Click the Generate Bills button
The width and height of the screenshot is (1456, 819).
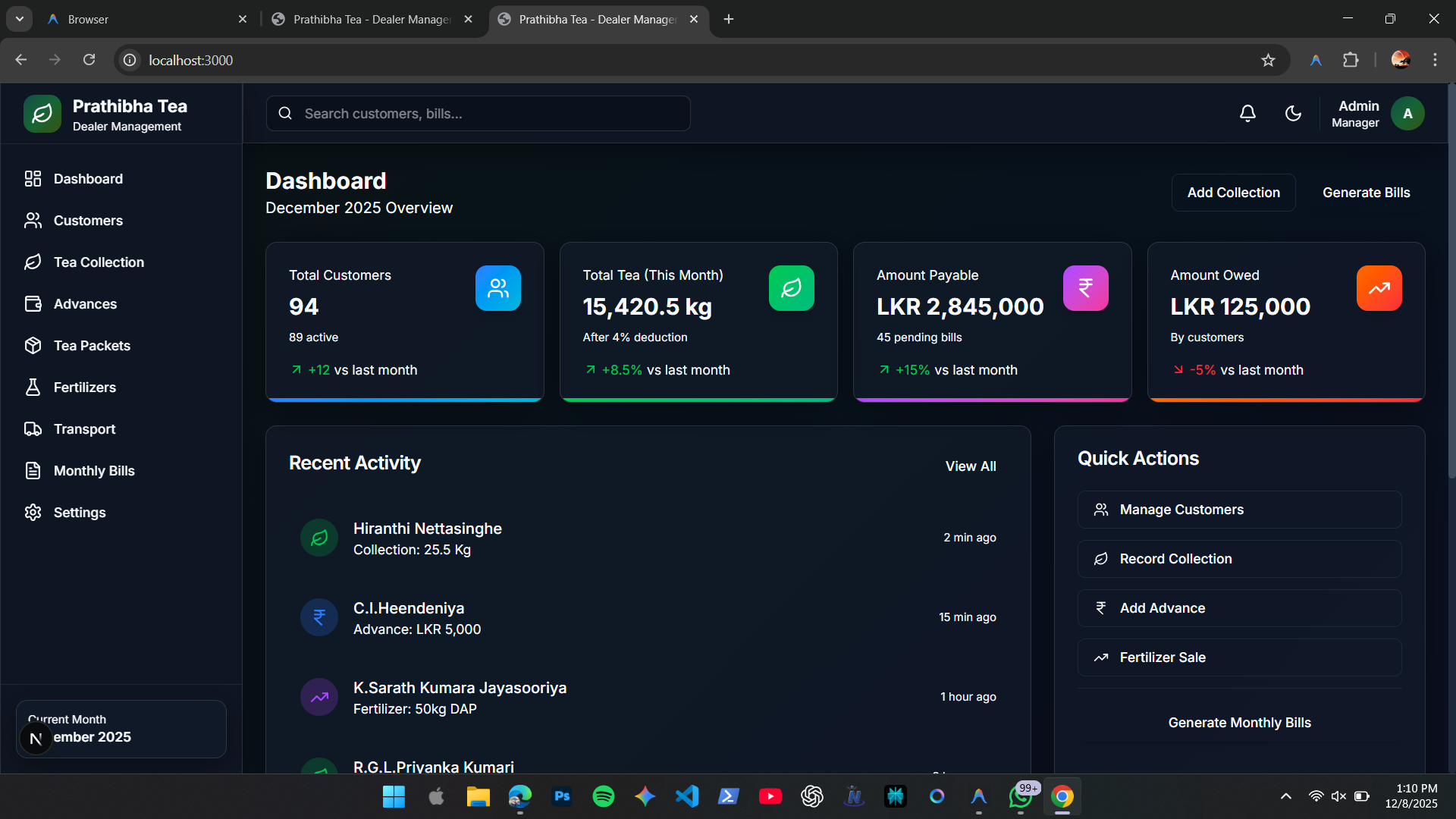point(1366,193)
